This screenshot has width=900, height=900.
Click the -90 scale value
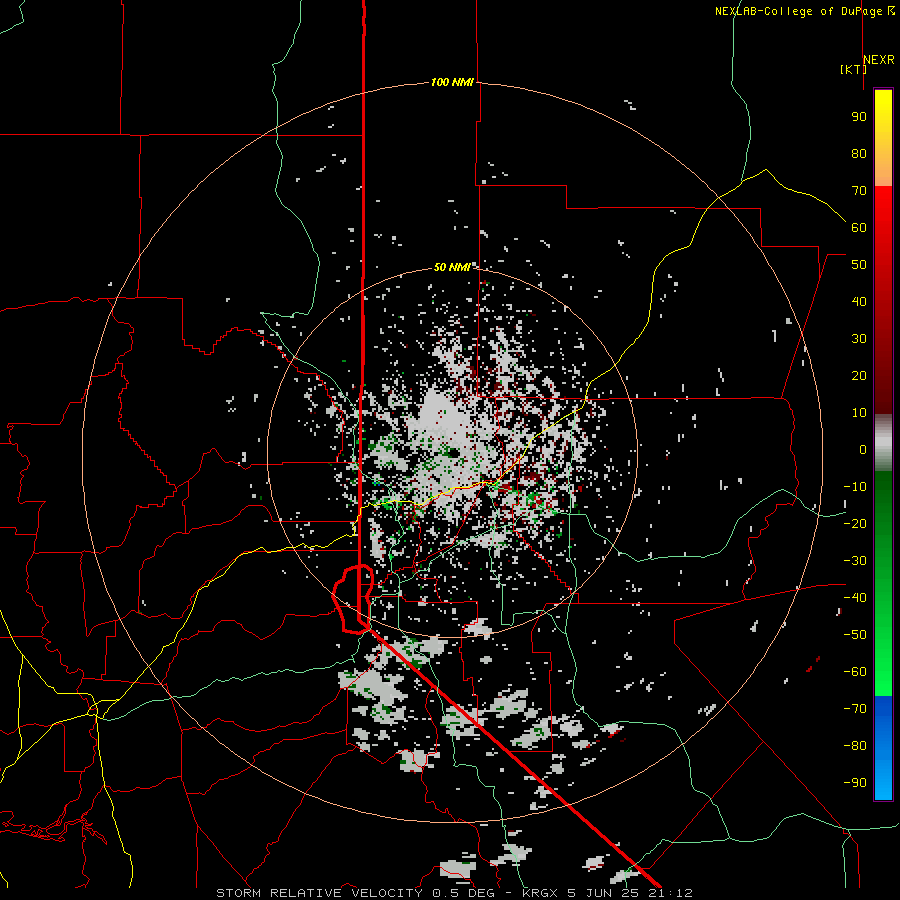(855, 783)
